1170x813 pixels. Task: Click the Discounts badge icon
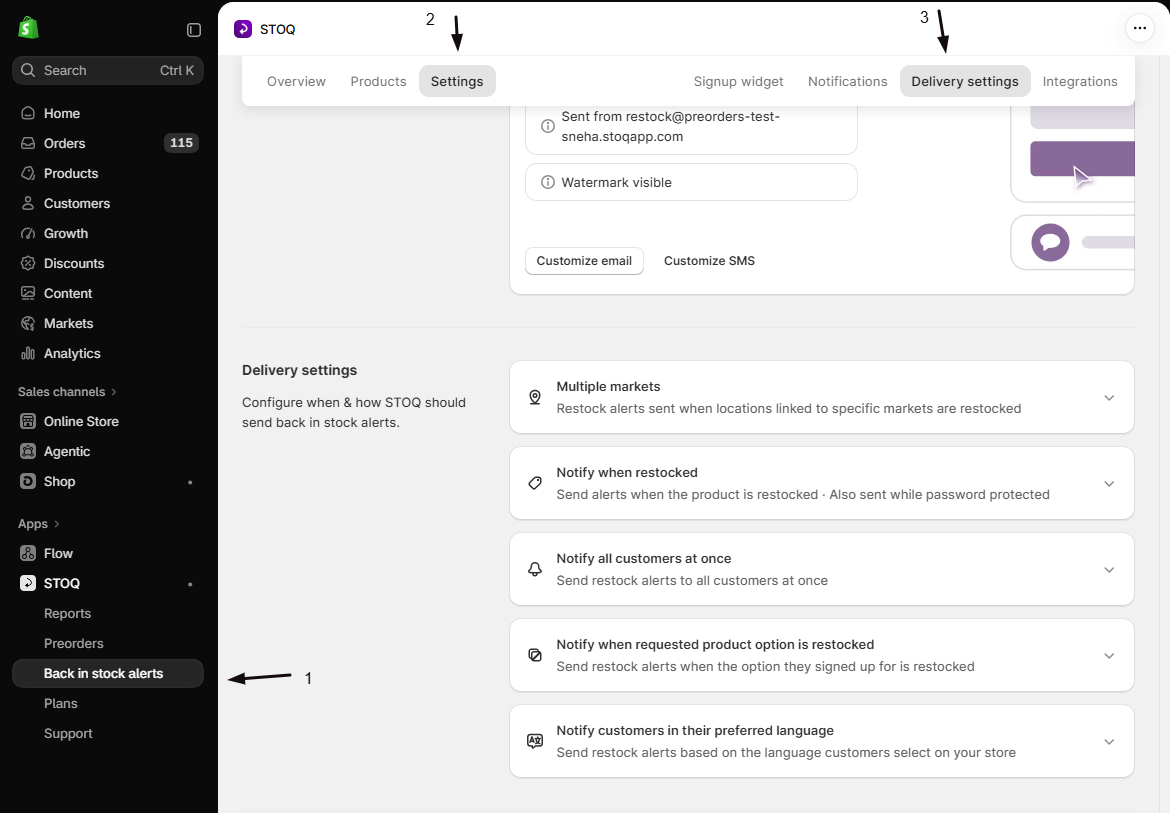pyautogui.click(x=28, y=263)
